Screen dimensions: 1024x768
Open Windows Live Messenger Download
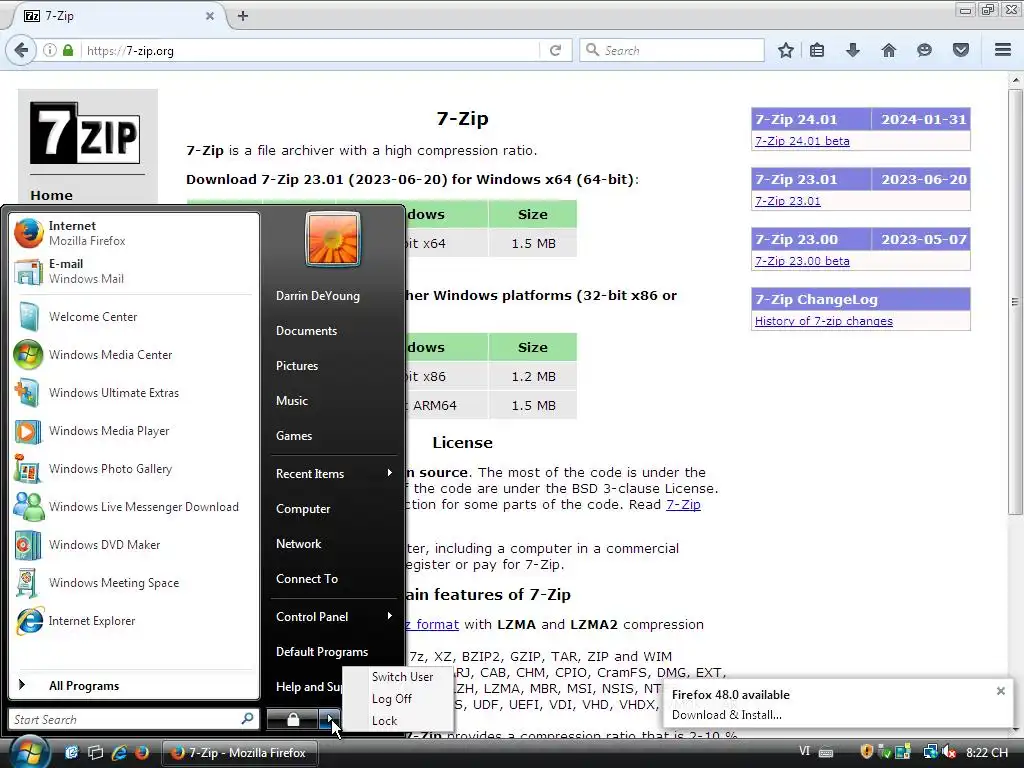coord(134,507)
